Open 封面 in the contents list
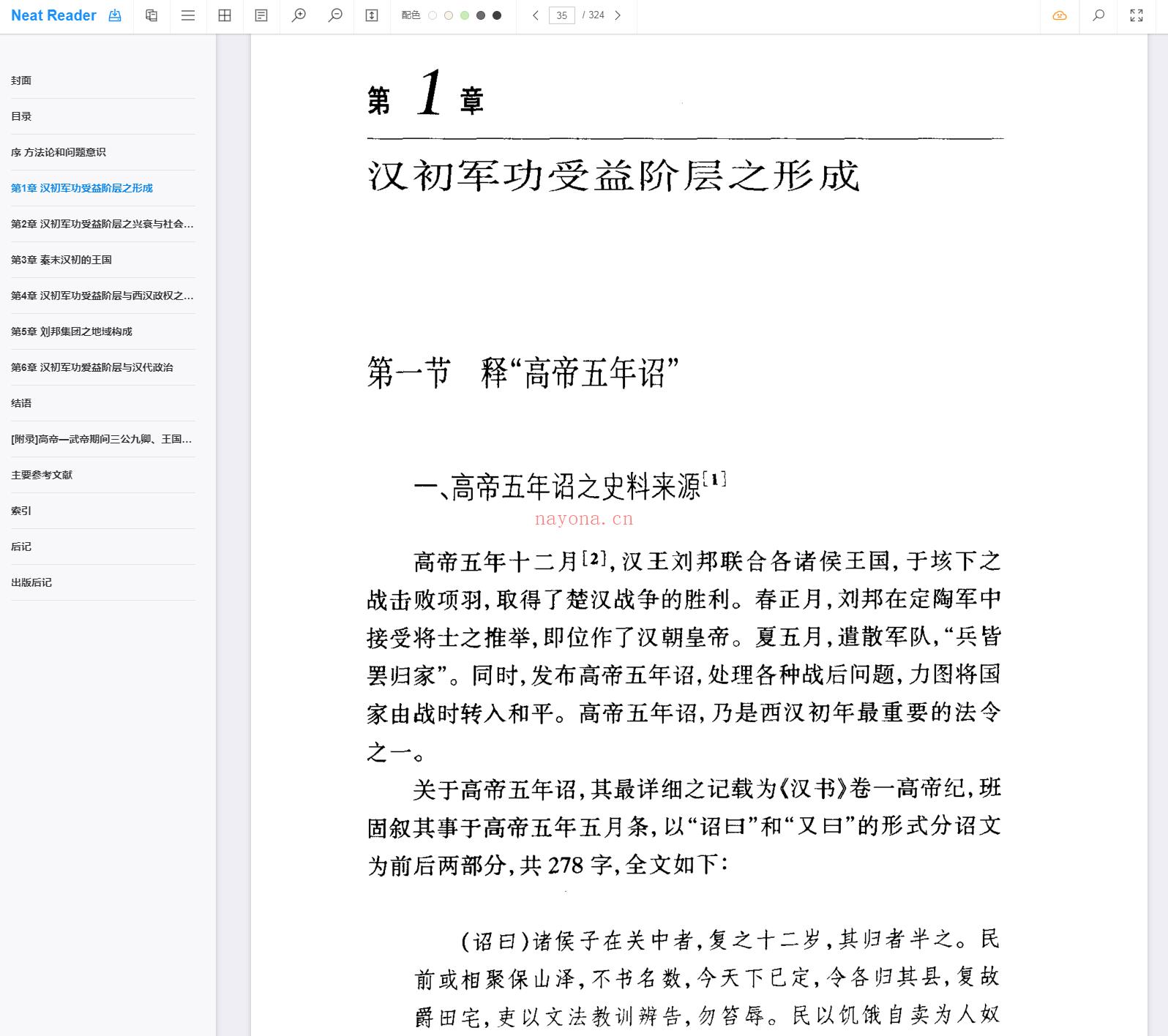 click(x=21, y=80)
